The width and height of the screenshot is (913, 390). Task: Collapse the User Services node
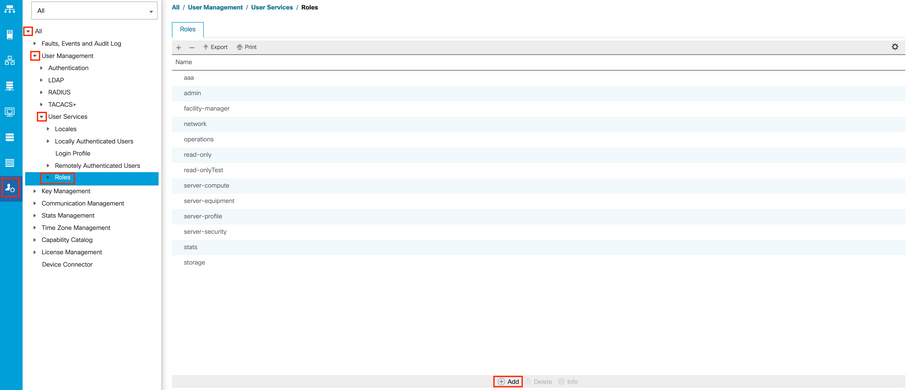point(42,117)
